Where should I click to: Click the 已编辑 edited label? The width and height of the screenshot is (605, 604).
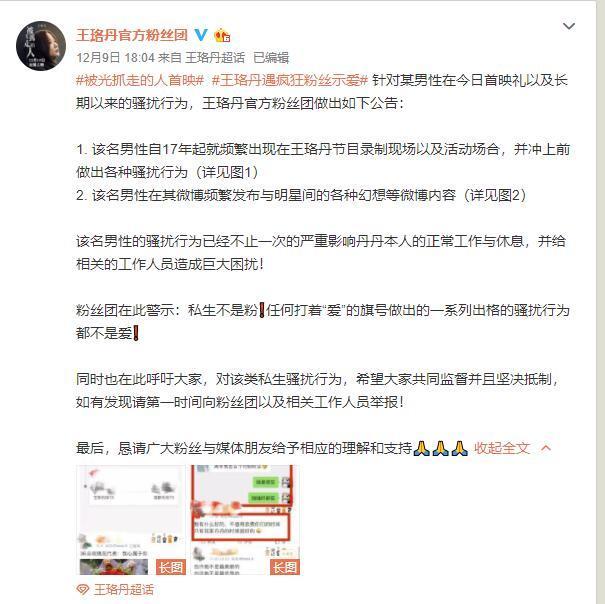pos(271,58)
